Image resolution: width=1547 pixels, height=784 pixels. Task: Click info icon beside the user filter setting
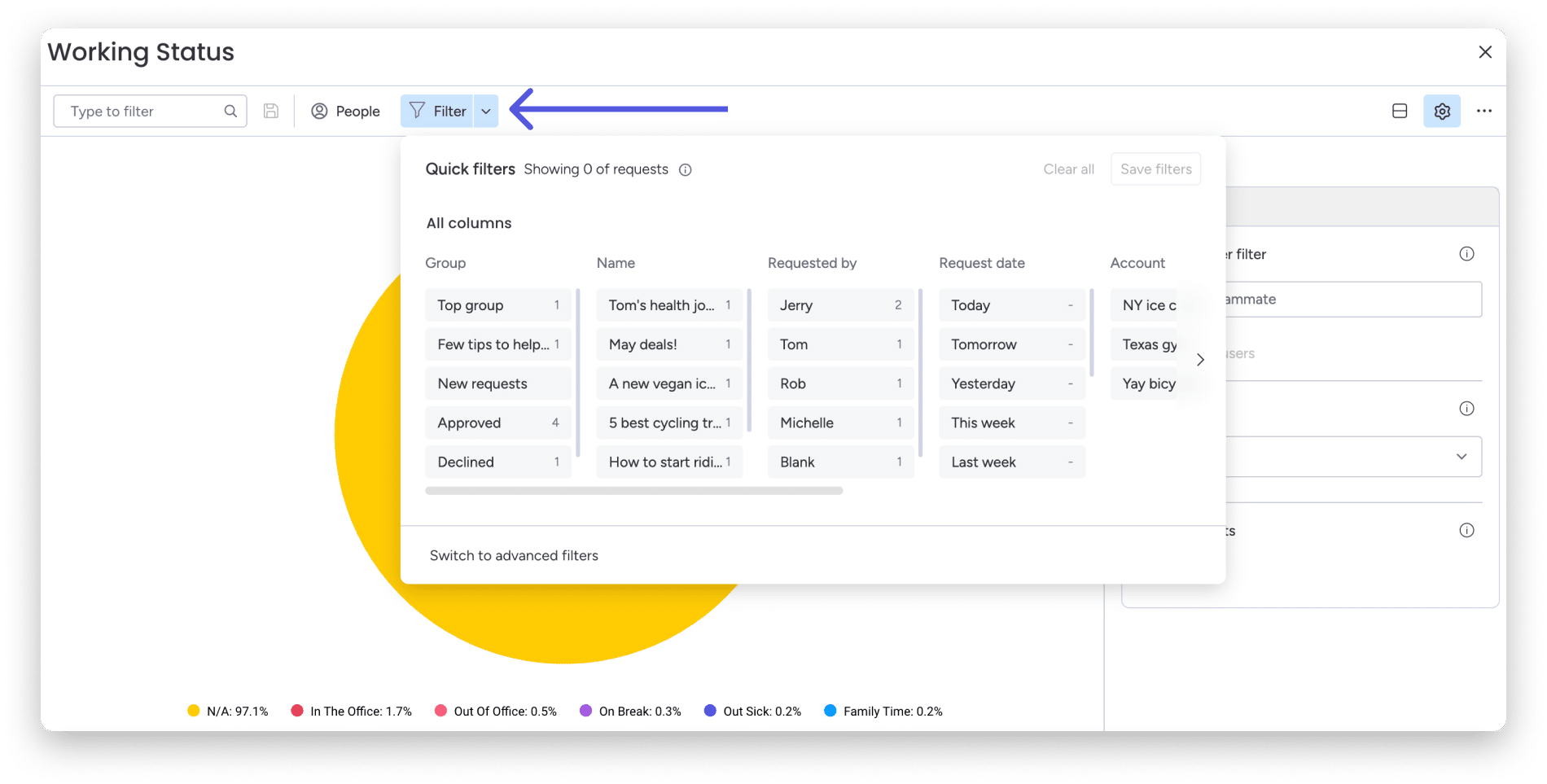[x=1466, y=254]
